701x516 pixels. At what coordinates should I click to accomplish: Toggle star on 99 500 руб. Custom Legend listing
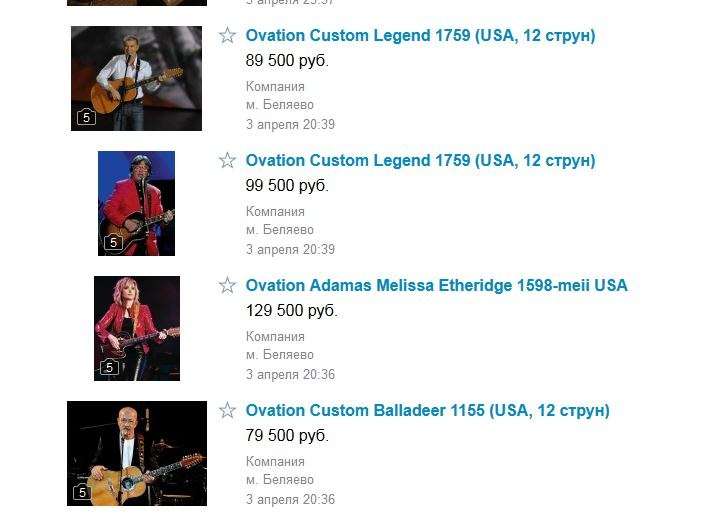pos(227,160)
